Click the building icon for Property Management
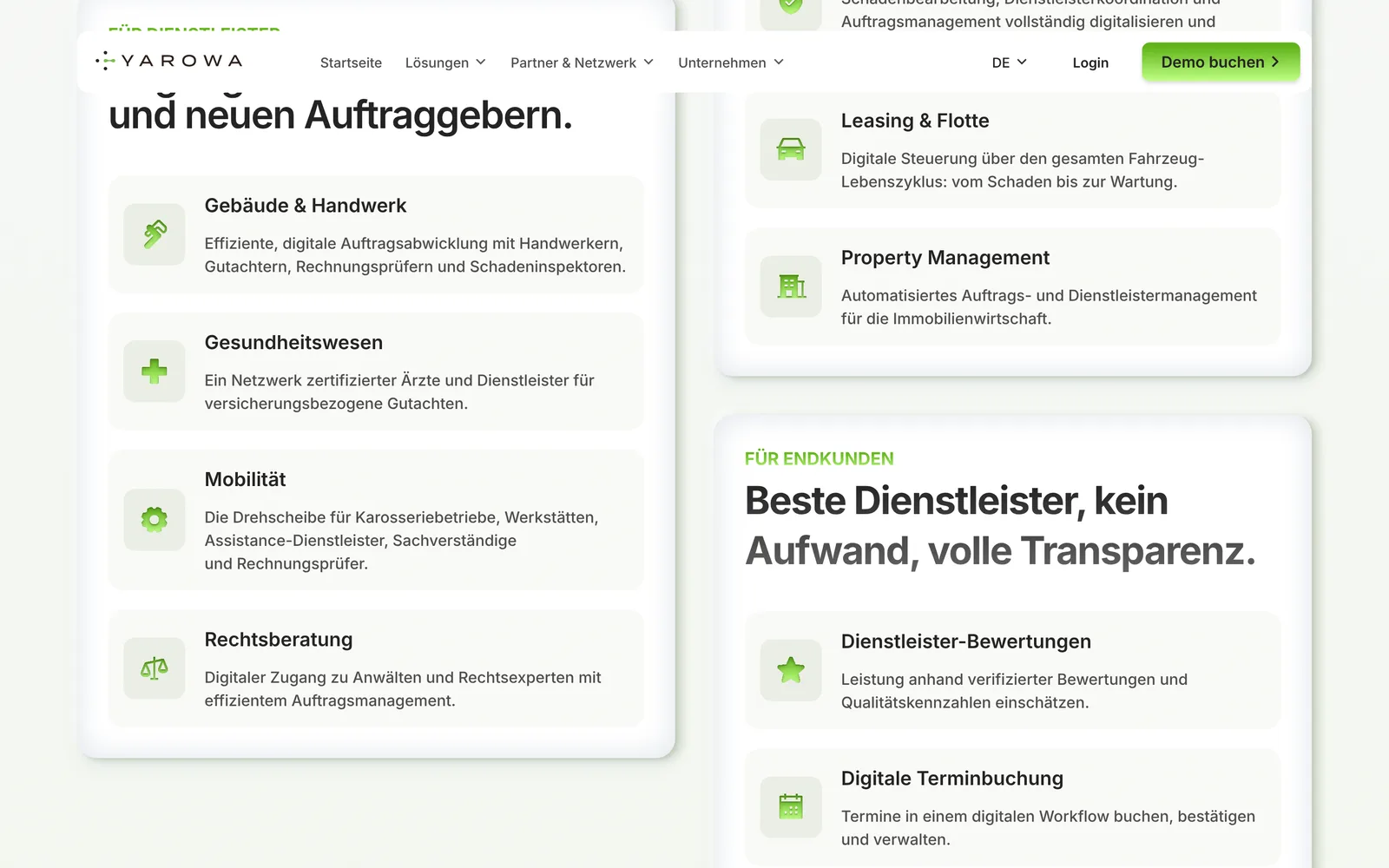1389x868 pixels. point(791,286)
